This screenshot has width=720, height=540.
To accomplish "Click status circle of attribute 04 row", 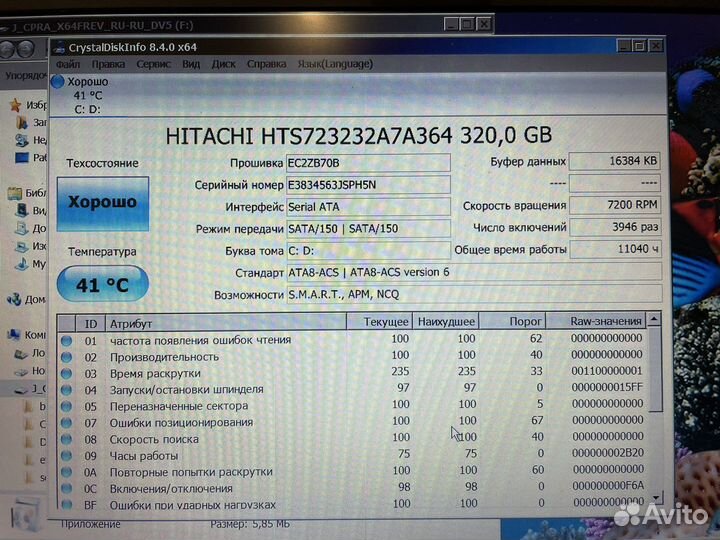I will (67, 390).
